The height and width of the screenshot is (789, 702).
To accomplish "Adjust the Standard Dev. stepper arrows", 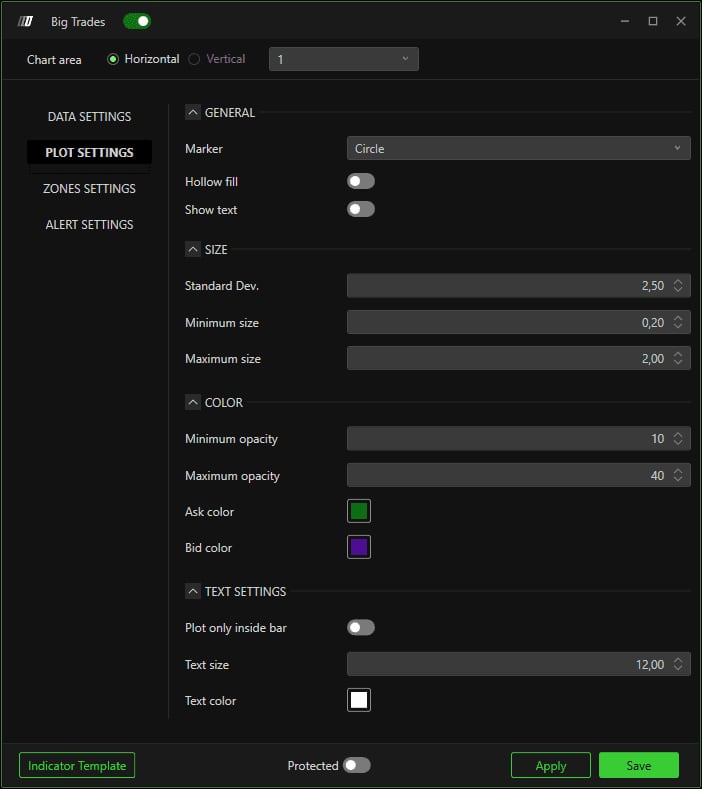I will 678,286.
